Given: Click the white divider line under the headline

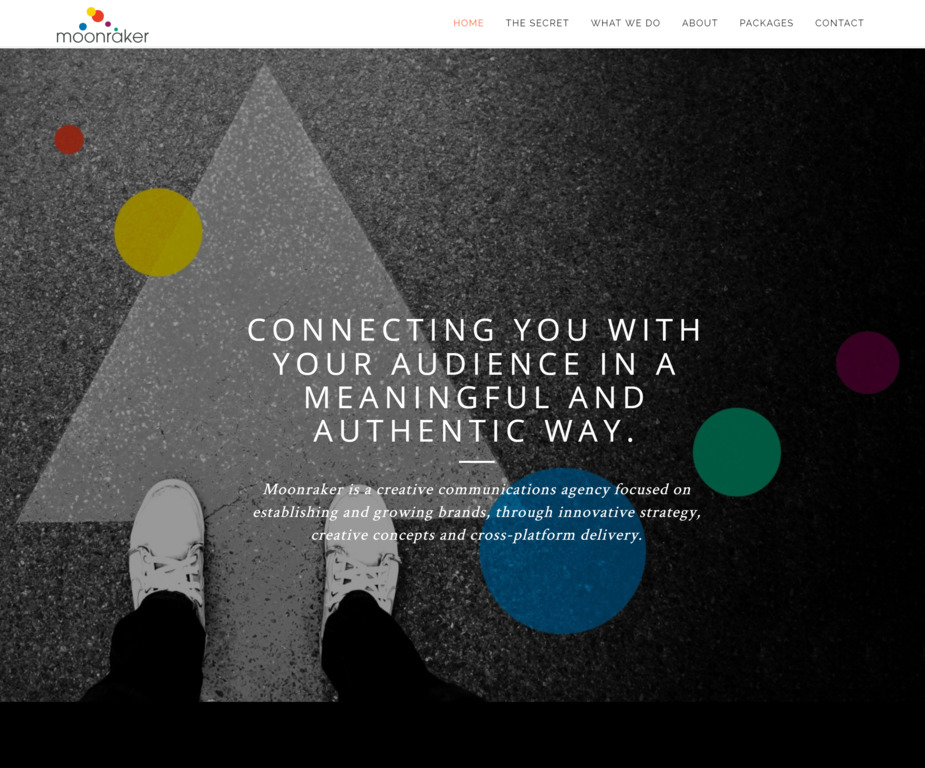Looking at the screenshot, I should point(477,462).
